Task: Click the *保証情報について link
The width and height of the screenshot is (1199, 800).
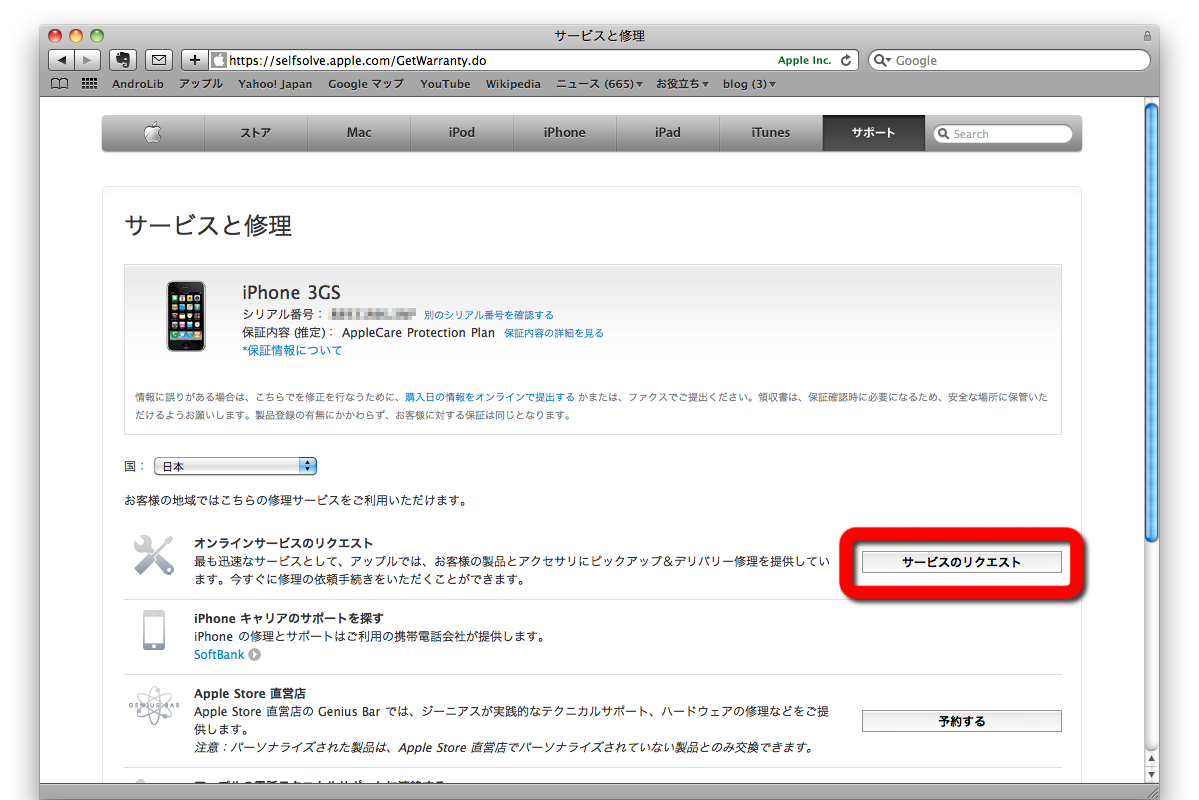Action: pos(292,350)
